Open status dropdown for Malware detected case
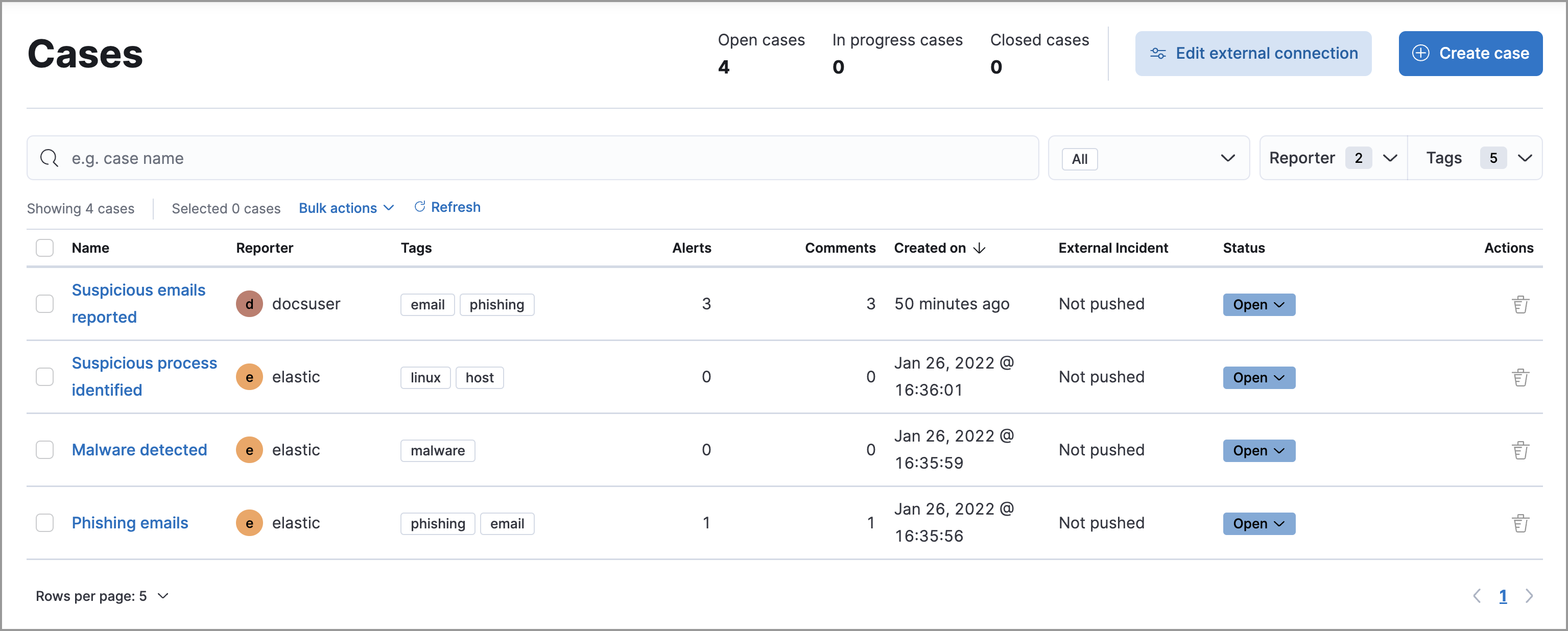This screenshot has width=1568, height=631. (1258, 450)
